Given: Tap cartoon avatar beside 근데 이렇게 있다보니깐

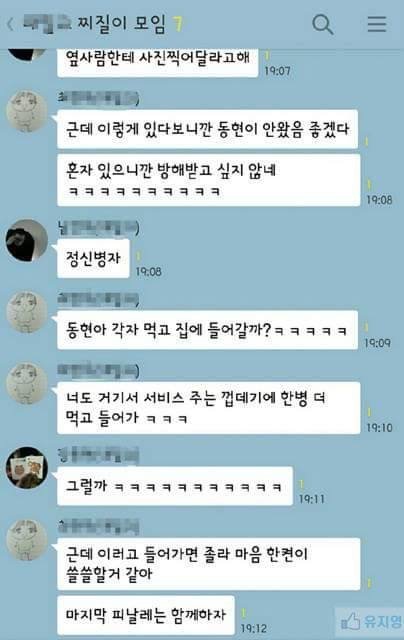Looking at the screenshot, I should tap(27, 111).
